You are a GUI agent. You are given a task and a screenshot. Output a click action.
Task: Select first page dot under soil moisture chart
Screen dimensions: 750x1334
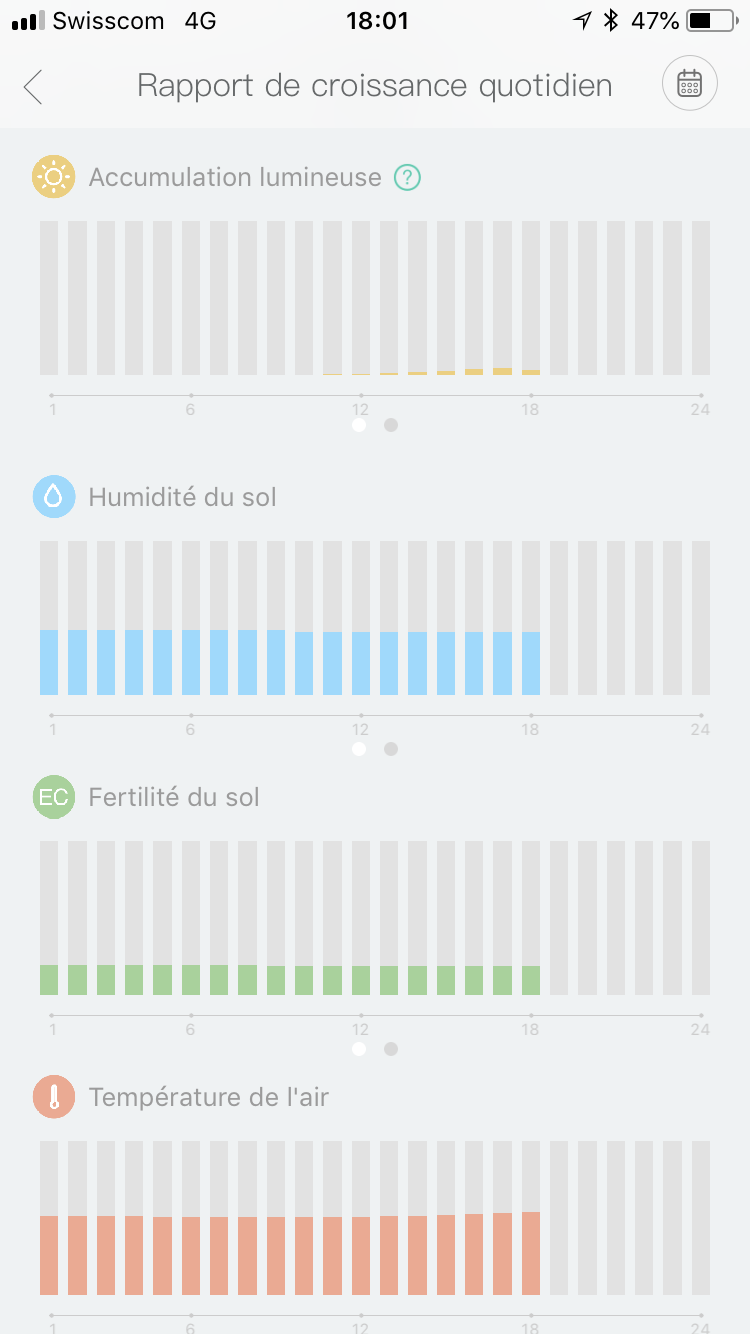[x=359, y=749]
